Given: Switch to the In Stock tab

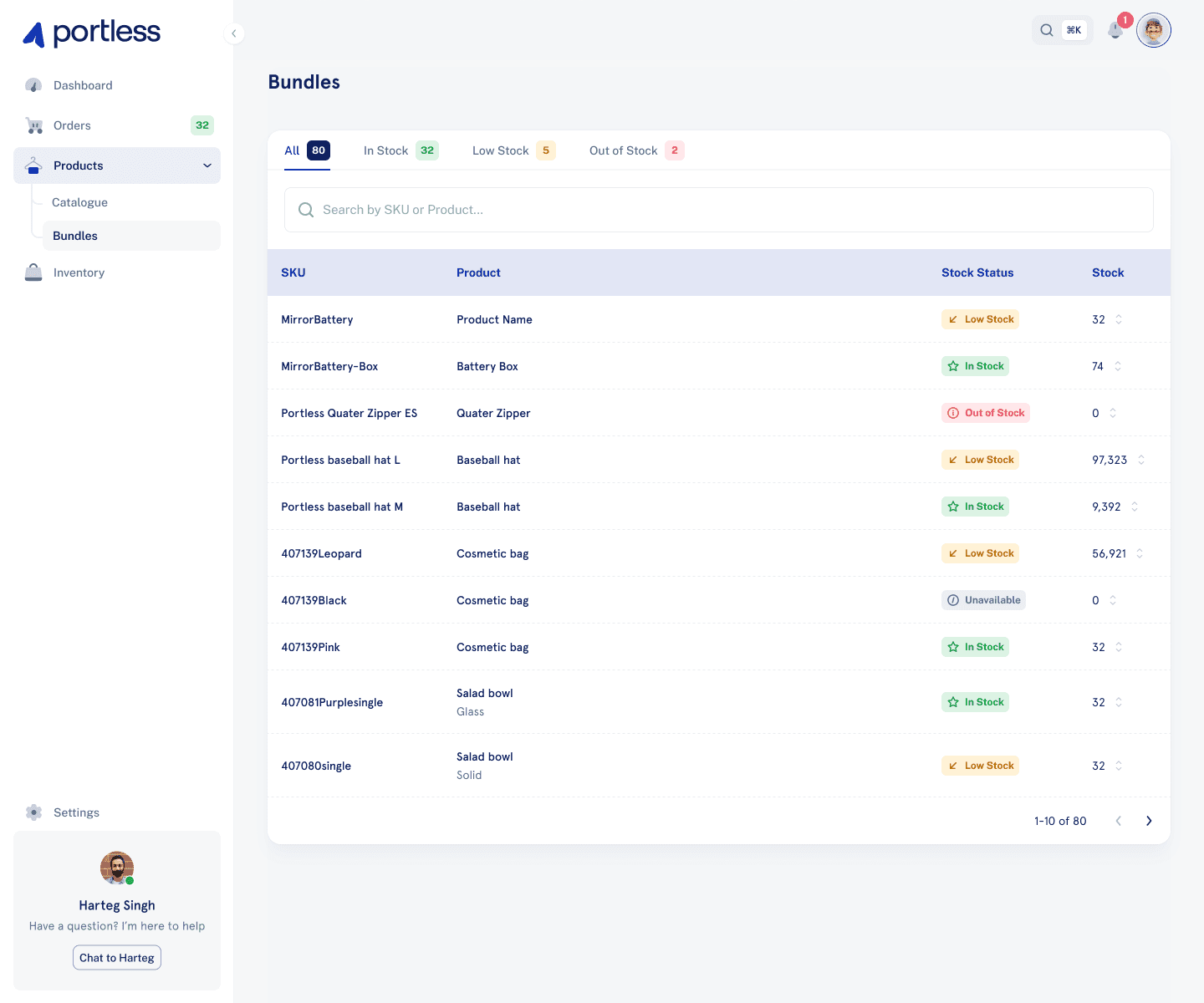Looking at the screenshot, I should click(401, 150).
